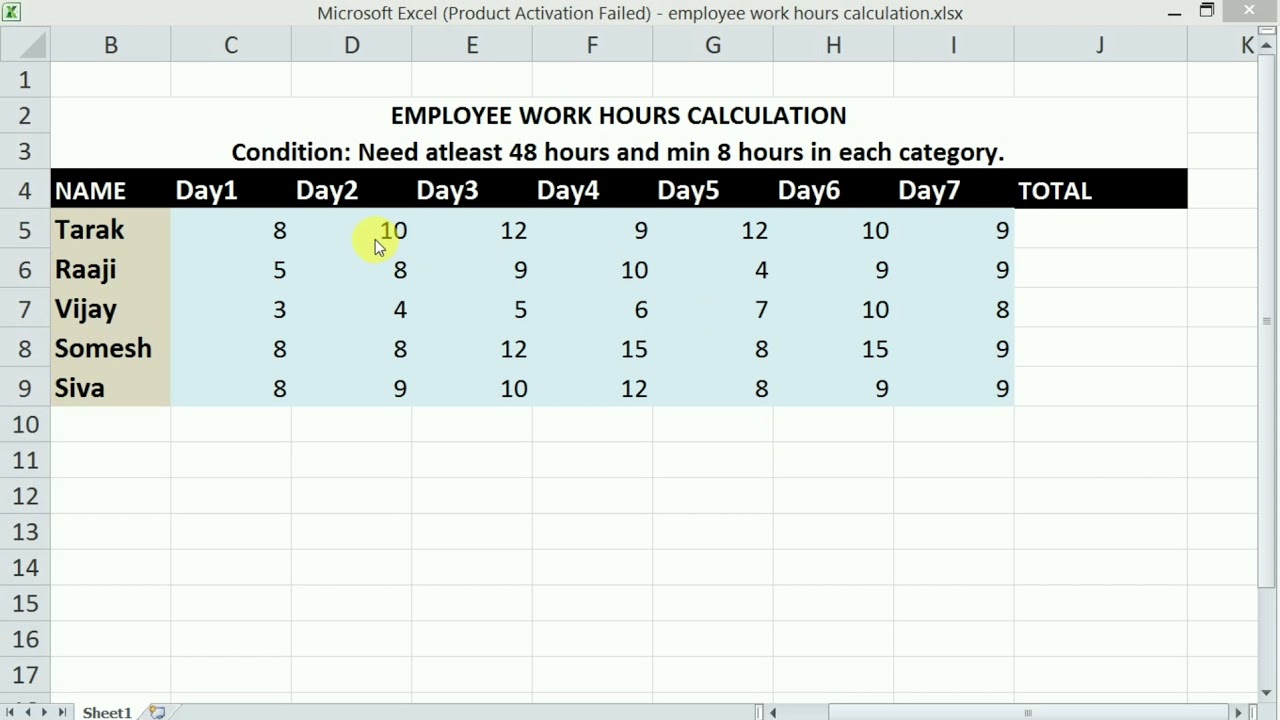This screenshot has width=1280, height=720.
Task: Select the TOTAL header cell
Action: (1101, 190)
